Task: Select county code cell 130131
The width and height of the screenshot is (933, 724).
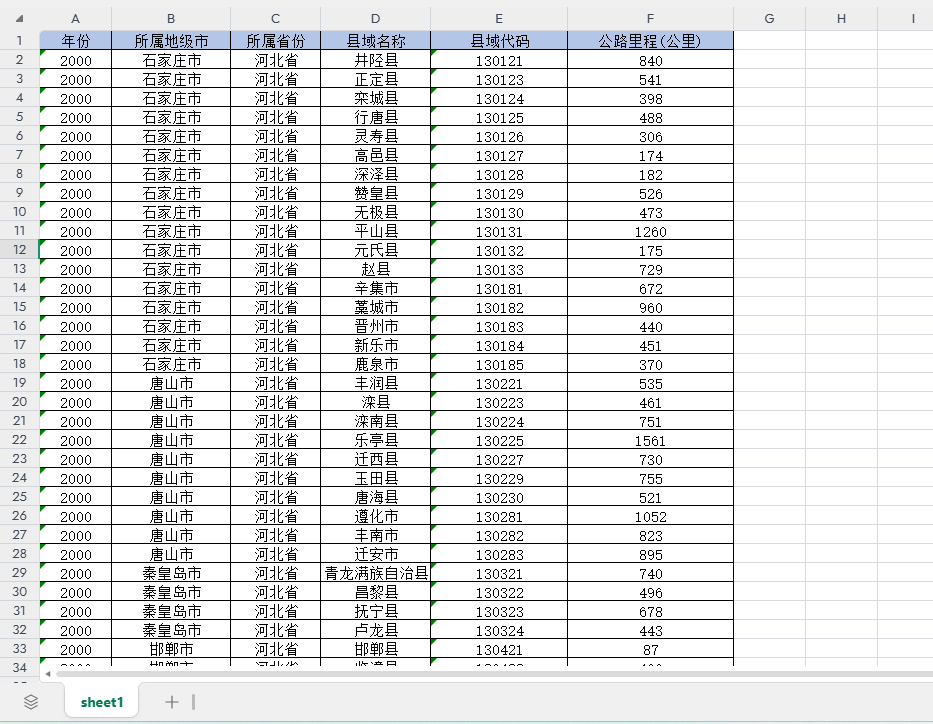Action: click(x=499, y=231)
